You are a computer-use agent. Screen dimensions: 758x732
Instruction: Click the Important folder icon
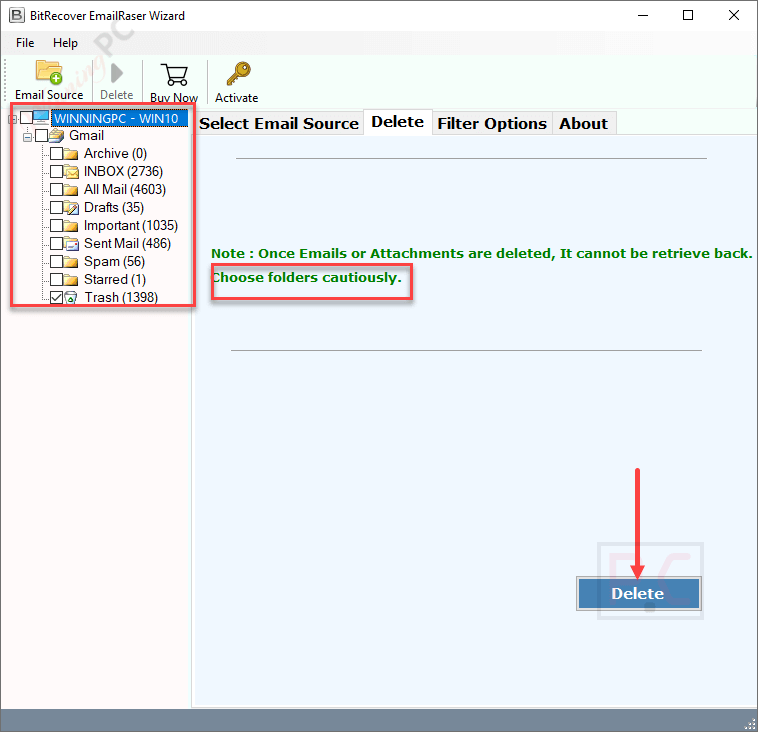[x=71, y=226]
